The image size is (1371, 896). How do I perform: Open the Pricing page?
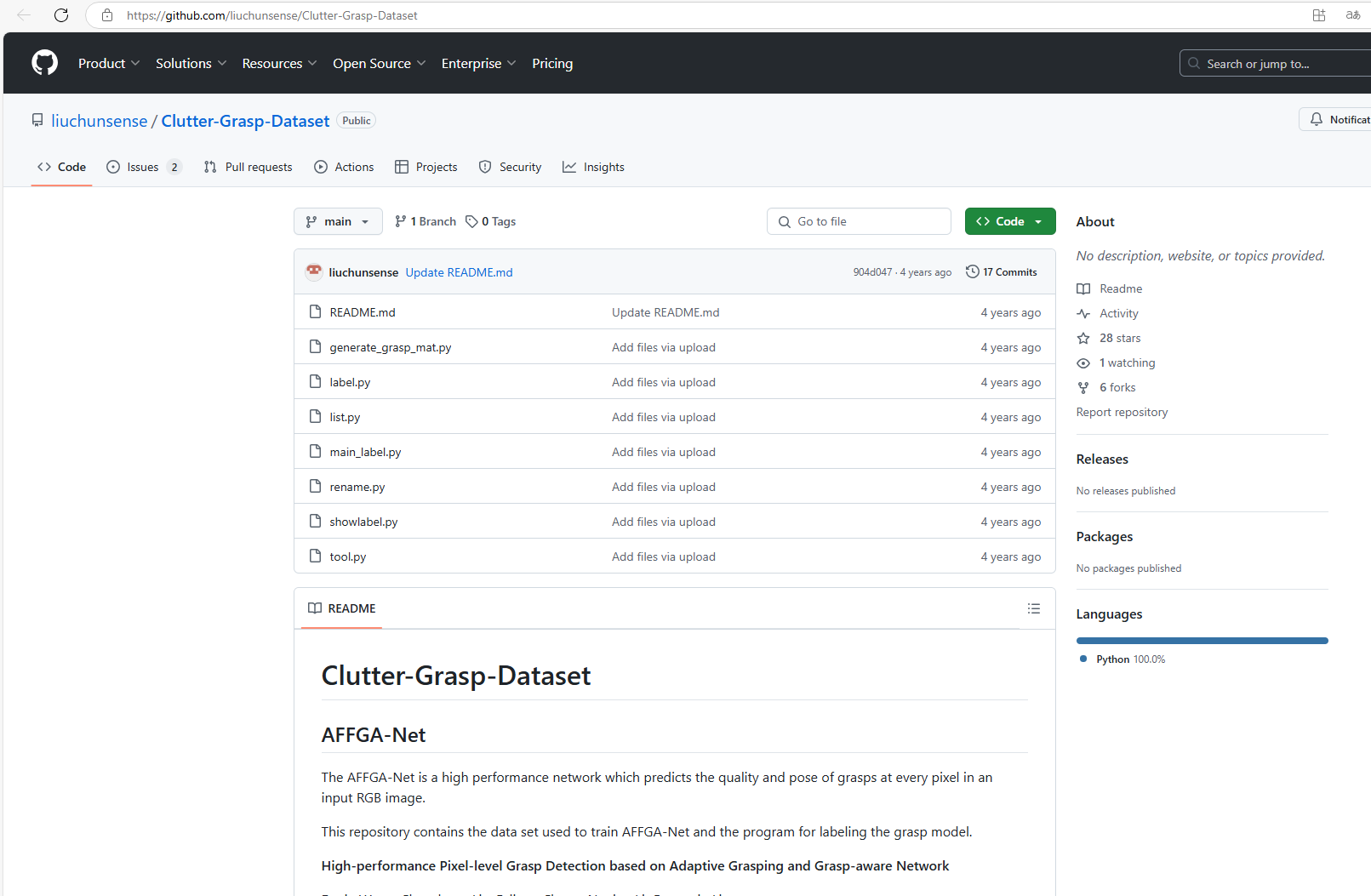pyautogui.click(x=552, y=63)
